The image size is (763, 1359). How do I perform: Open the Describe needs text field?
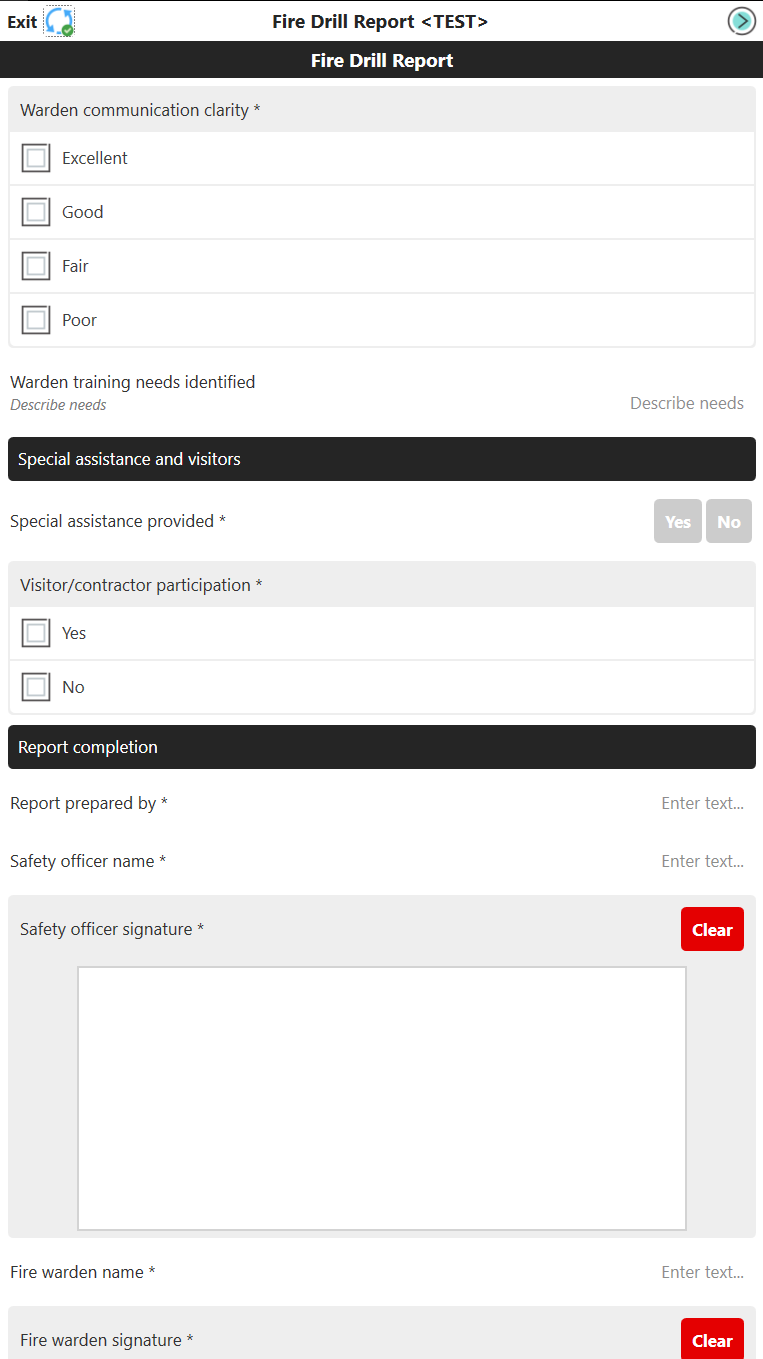[687, 403]
